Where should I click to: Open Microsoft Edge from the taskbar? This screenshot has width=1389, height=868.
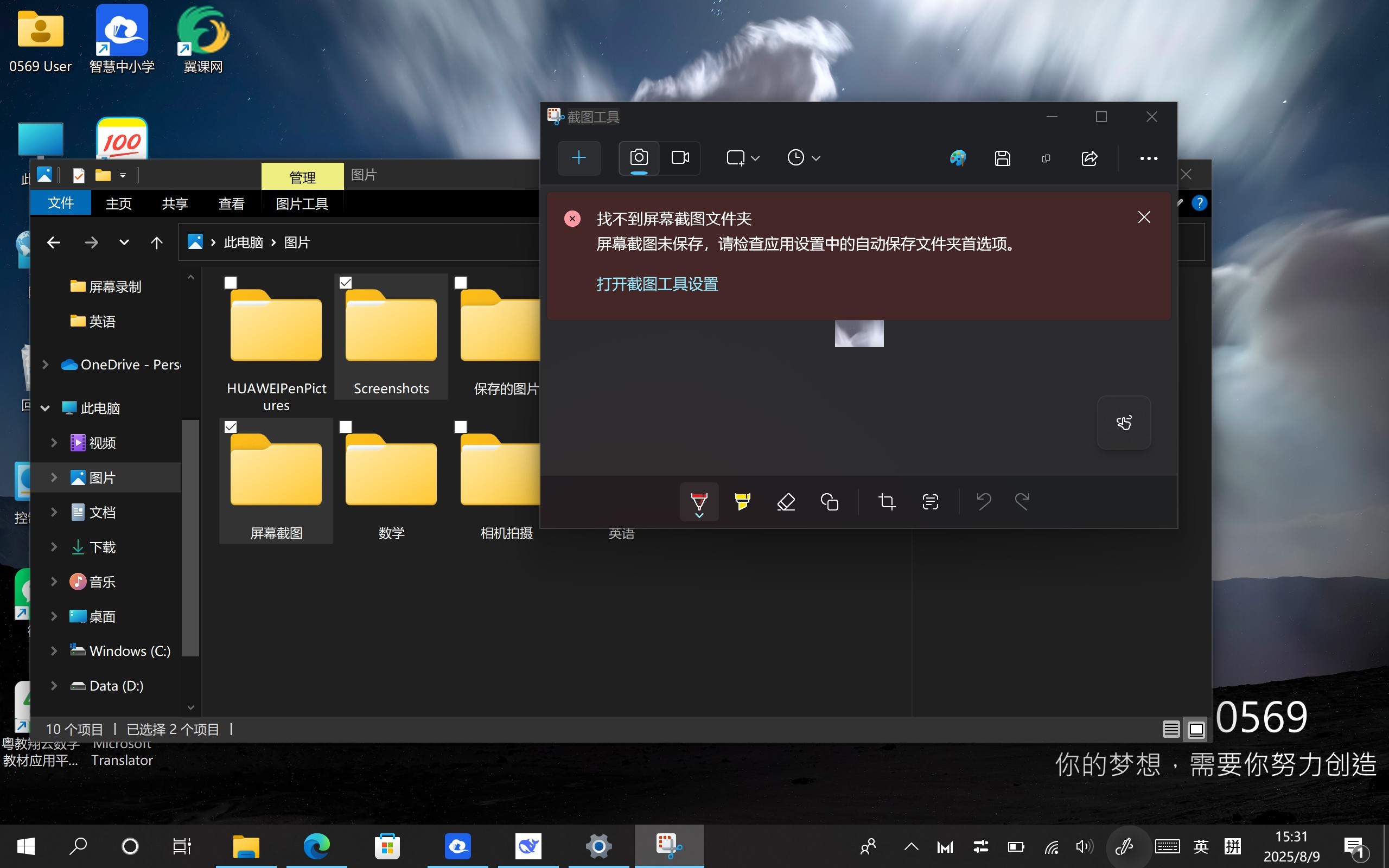point(316,846)
